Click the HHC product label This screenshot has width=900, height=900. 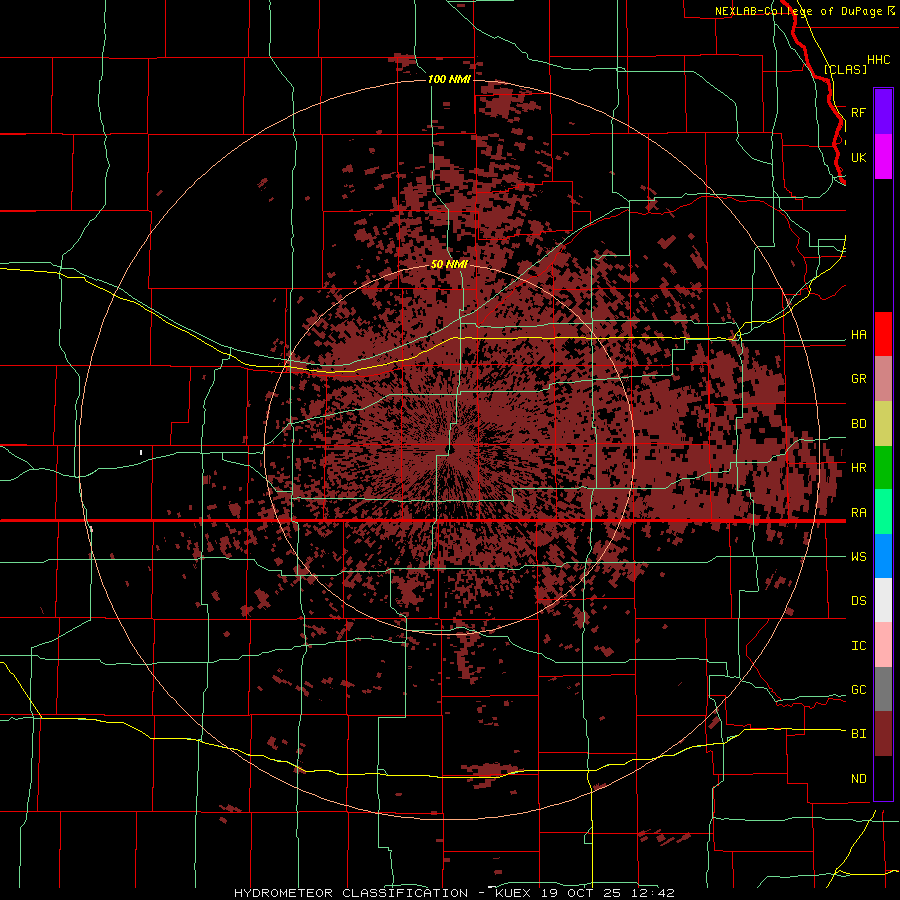pos(878,60)
